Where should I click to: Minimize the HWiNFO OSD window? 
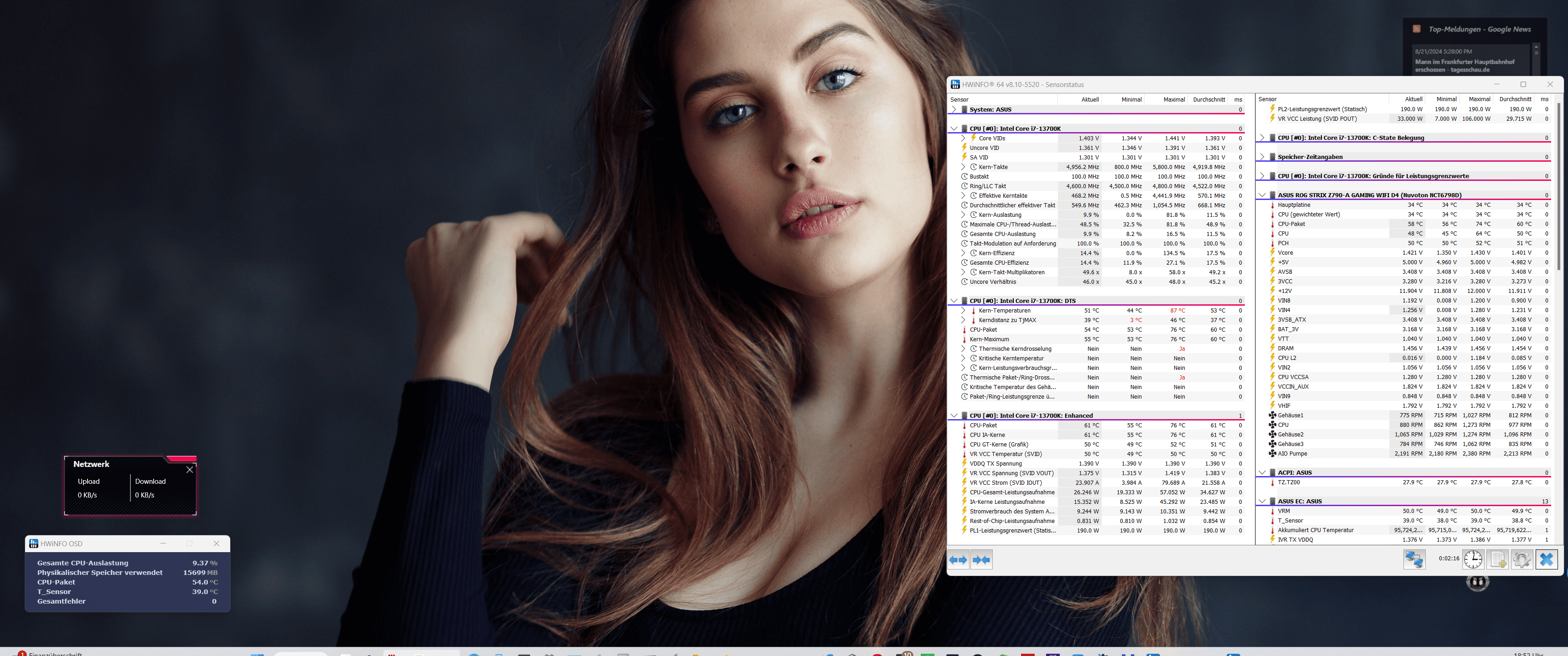(x=163, y=543)
